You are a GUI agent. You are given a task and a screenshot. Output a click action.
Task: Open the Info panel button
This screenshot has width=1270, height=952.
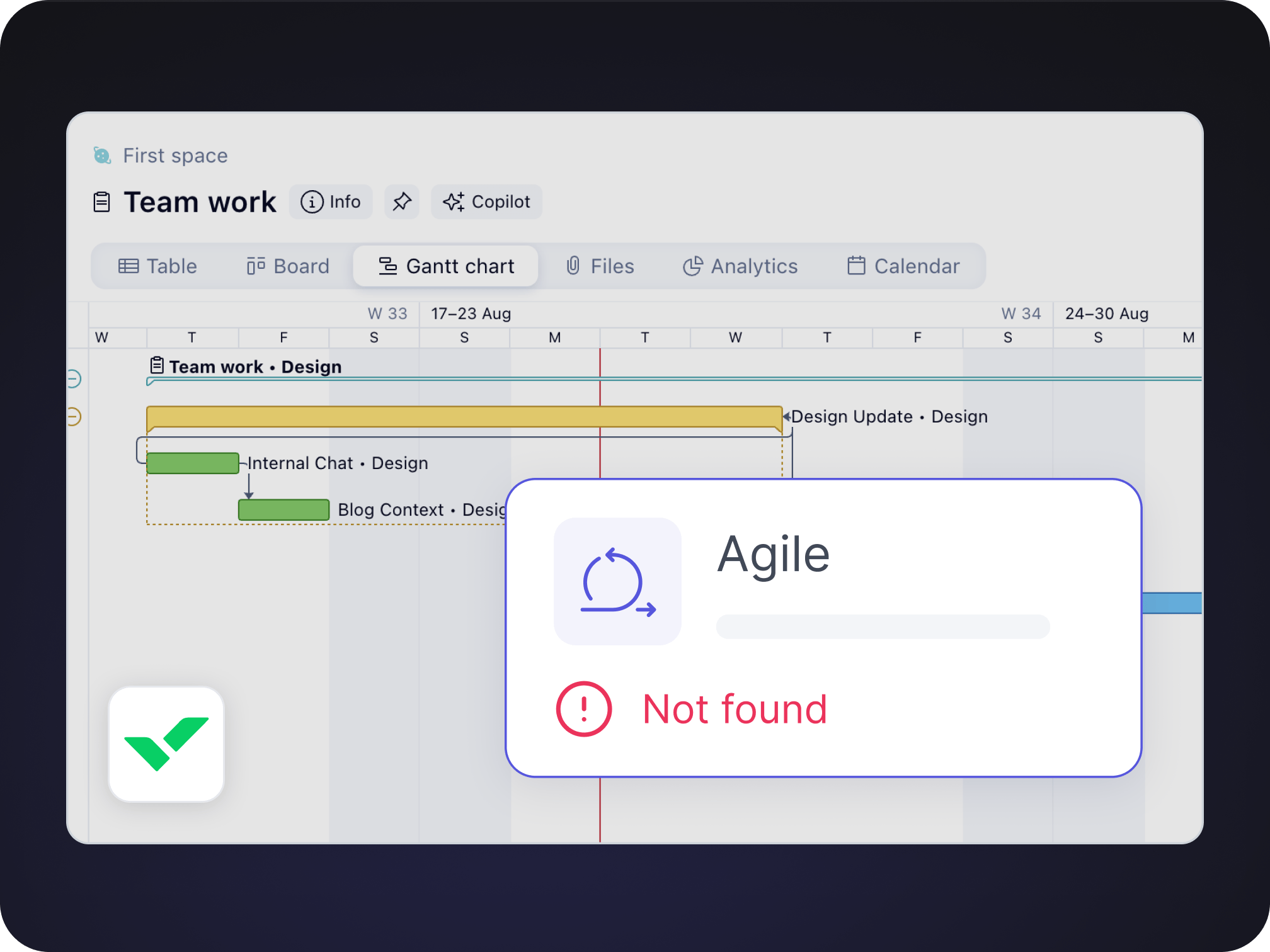[x=331, y=202]
